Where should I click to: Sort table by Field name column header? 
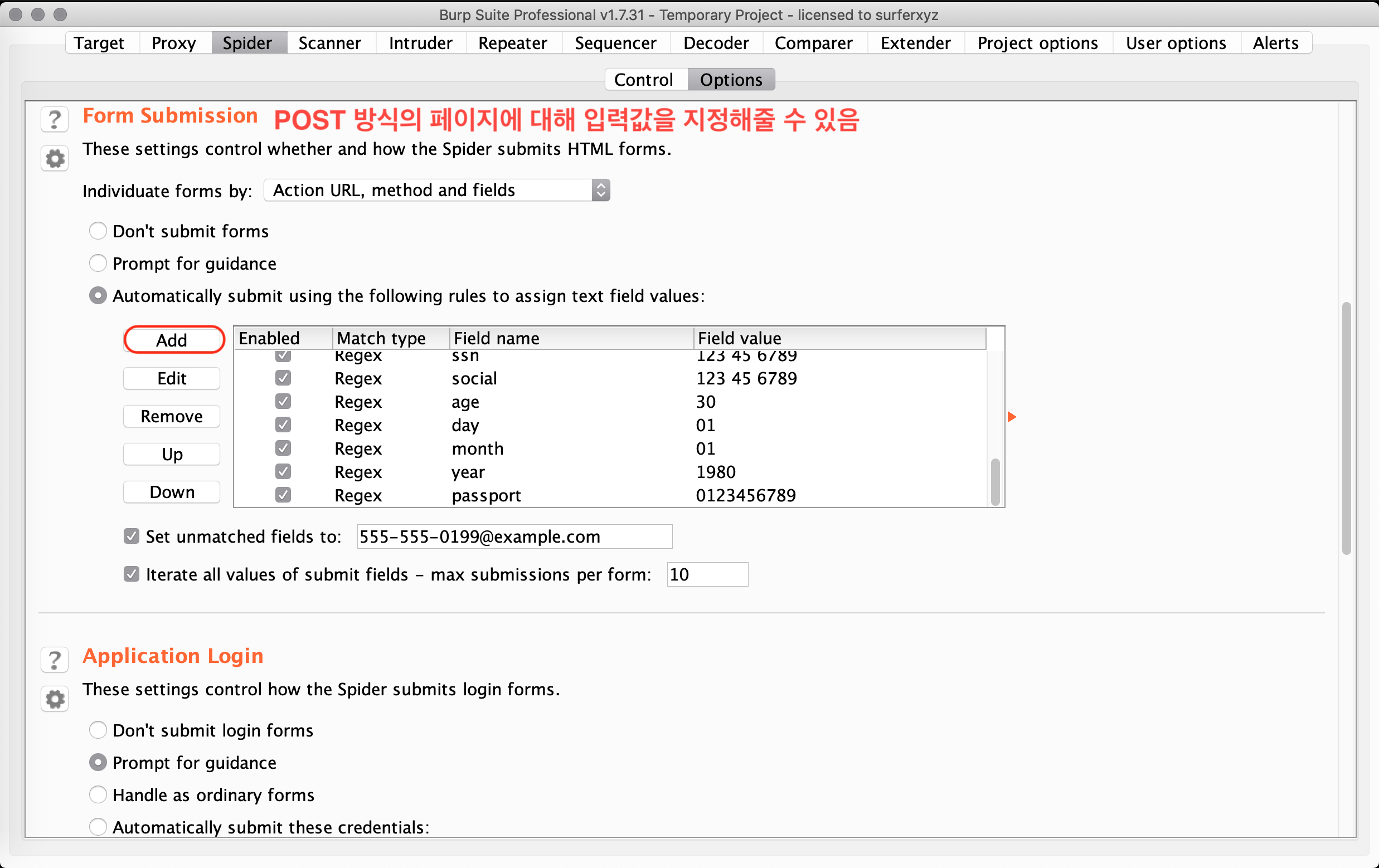tap(570, 338)
